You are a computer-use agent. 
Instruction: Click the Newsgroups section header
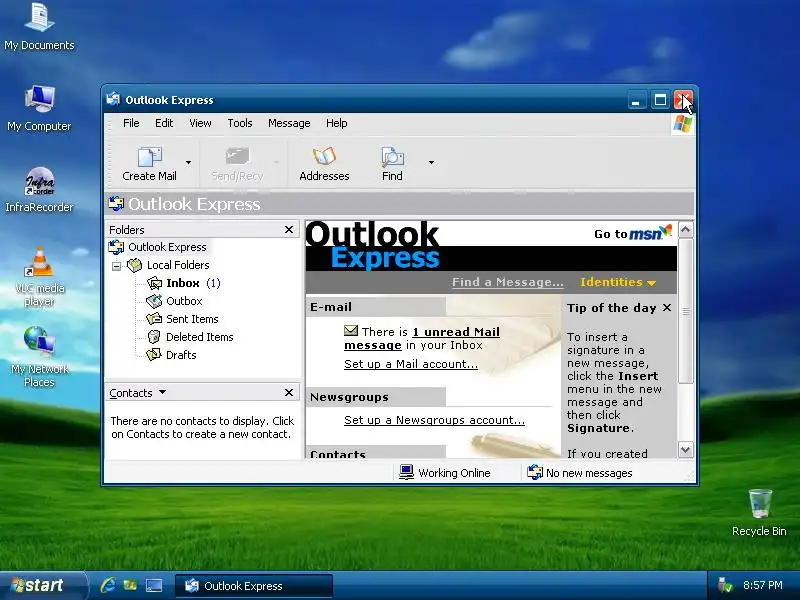[376, 397]
